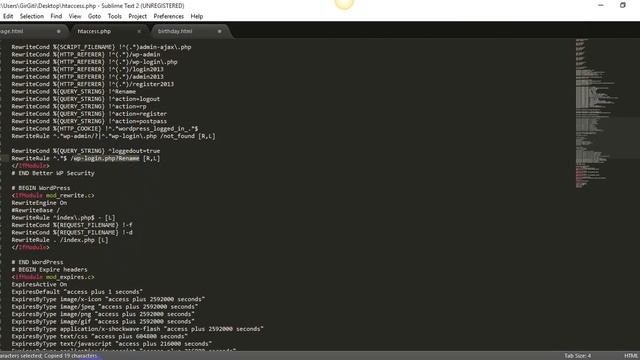This screenshot has width=640, height=360.
Task: Change indentation via Tab Size: 4
Action: click(578, 356)
